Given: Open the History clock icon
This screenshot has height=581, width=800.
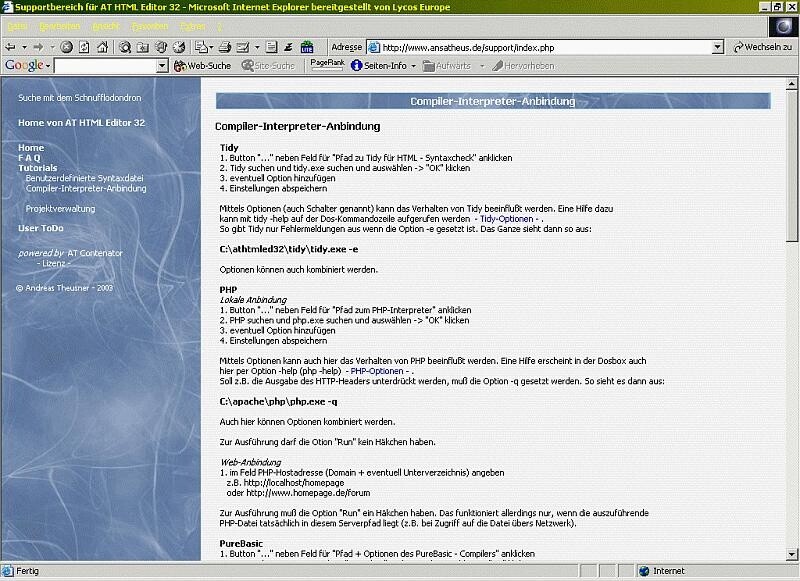Looking at the screenshot, I should click(x=179, y=47).
